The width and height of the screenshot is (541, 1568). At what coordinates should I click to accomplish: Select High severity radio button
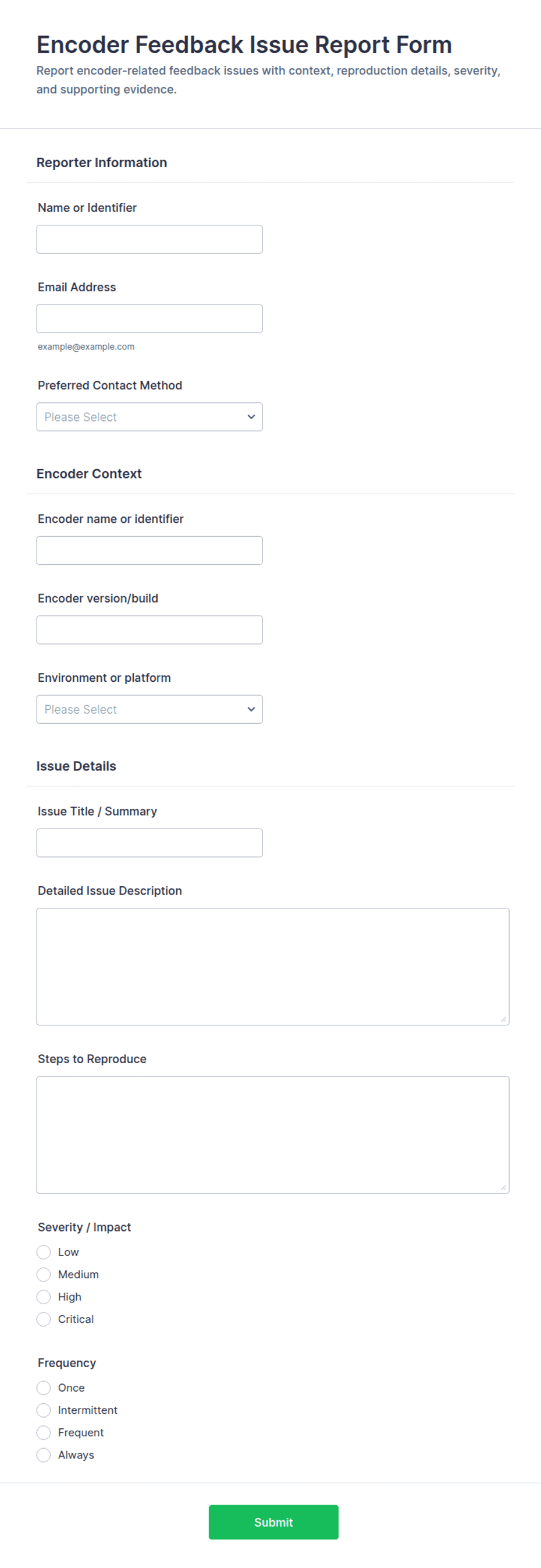(x=44, y=1297)
